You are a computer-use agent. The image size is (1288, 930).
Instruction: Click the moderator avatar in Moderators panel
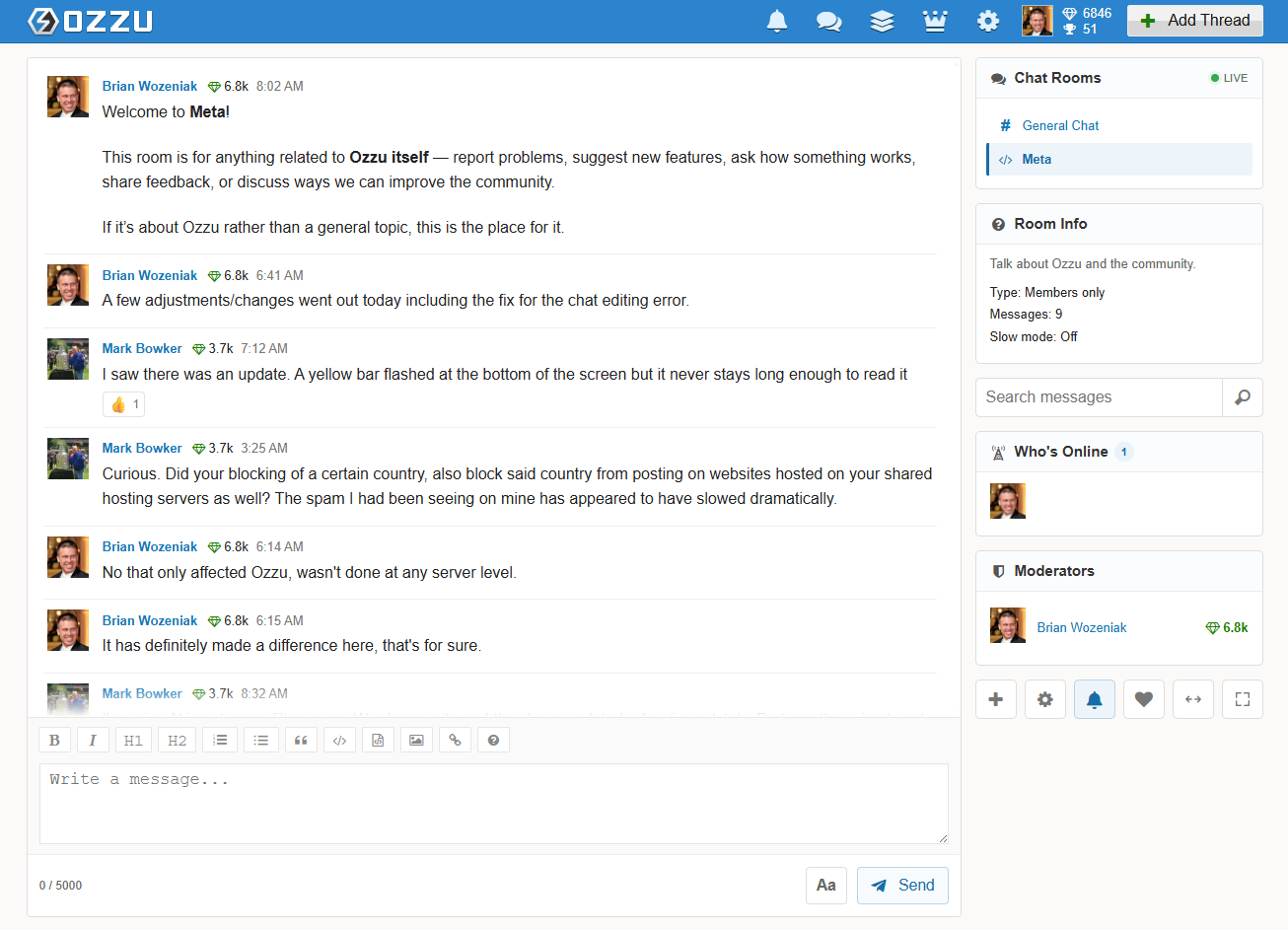[x=1008, y=625]
